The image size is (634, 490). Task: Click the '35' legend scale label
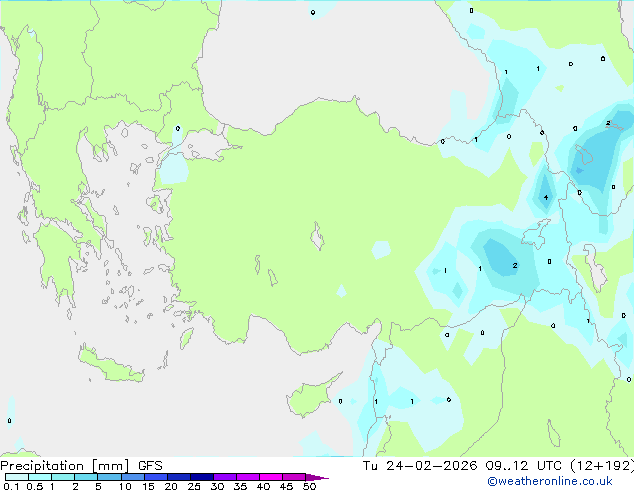[240, 486]
